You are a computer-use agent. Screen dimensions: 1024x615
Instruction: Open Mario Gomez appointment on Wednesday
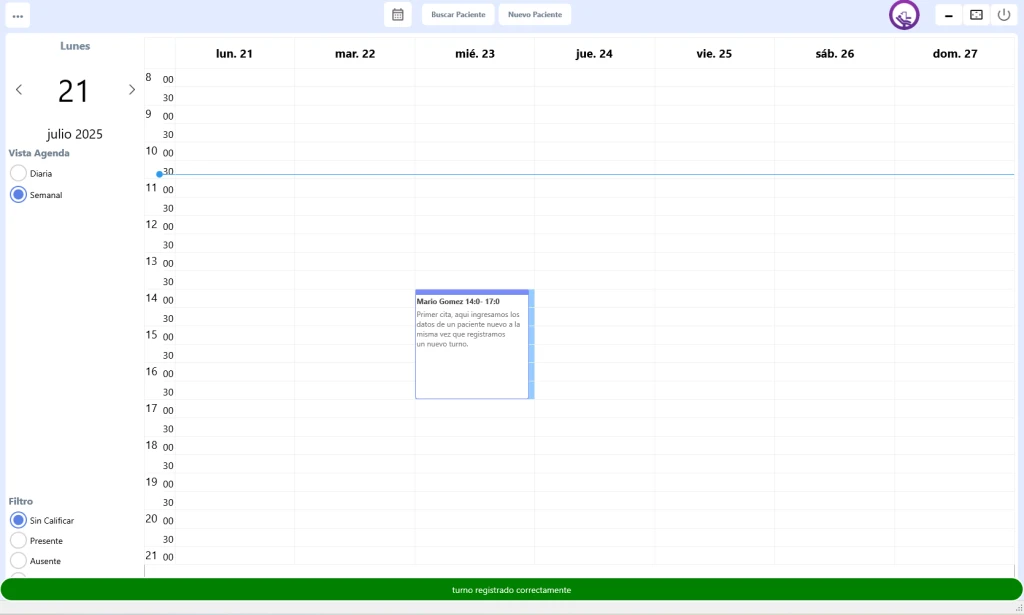tap(472, 343)
